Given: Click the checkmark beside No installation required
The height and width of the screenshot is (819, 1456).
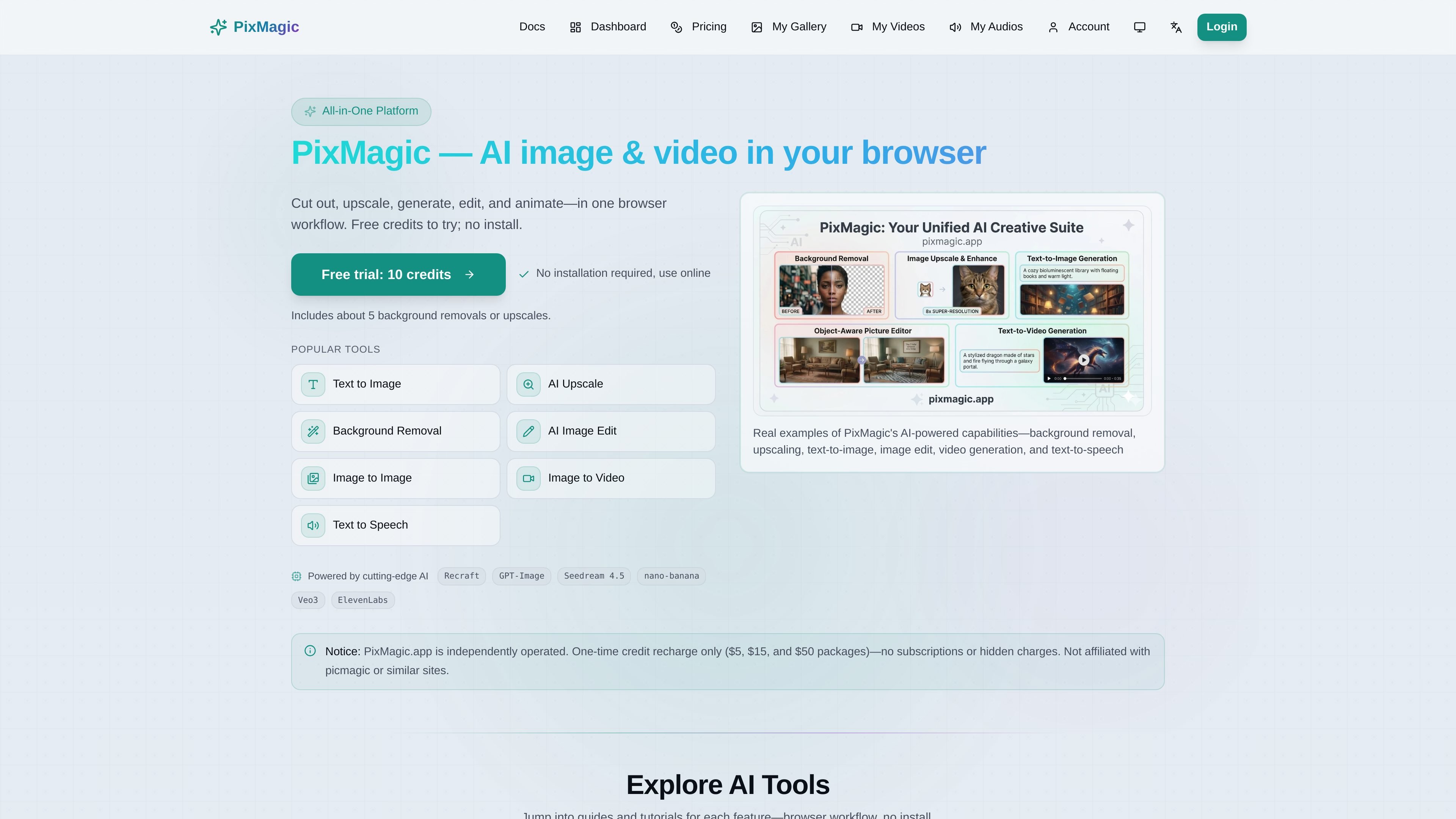Looking at the screenshot, I should [524, 274].
